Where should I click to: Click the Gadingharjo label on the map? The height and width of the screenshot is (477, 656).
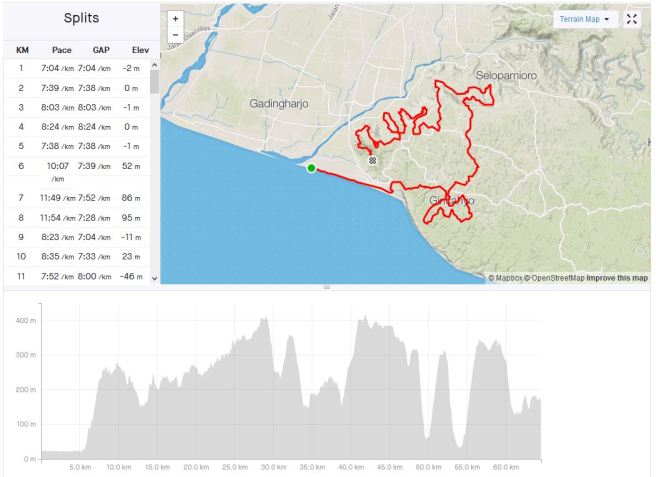click(x=279, y=103)
